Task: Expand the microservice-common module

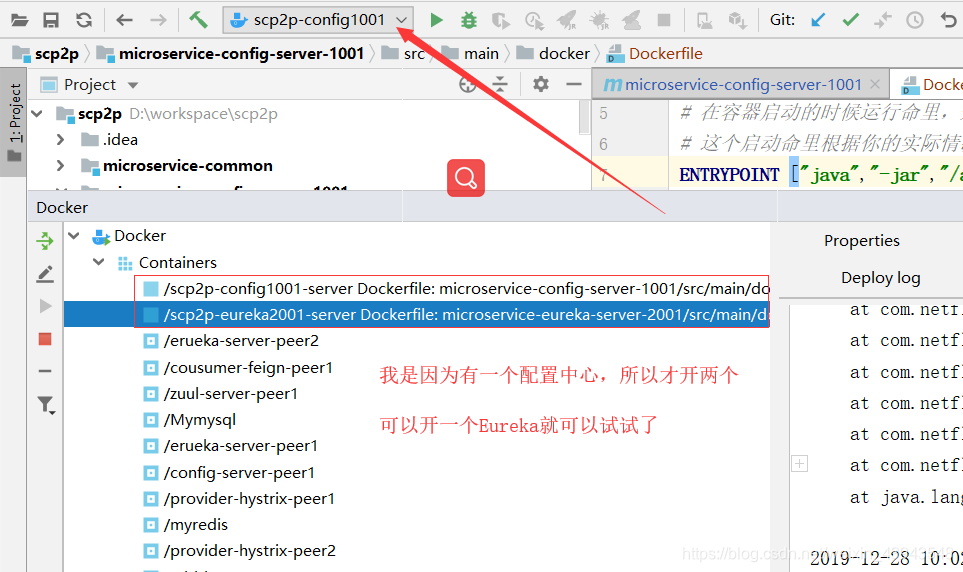Action: click(60, 166)
